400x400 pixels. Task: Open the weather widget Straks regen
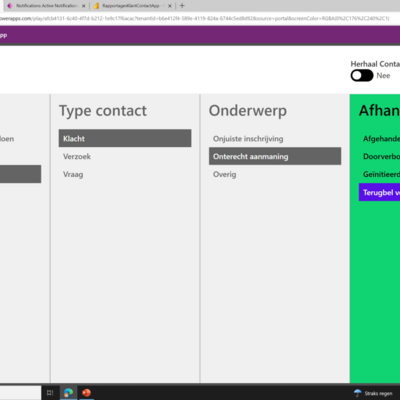pyautogui.click(x=373, y=393)
